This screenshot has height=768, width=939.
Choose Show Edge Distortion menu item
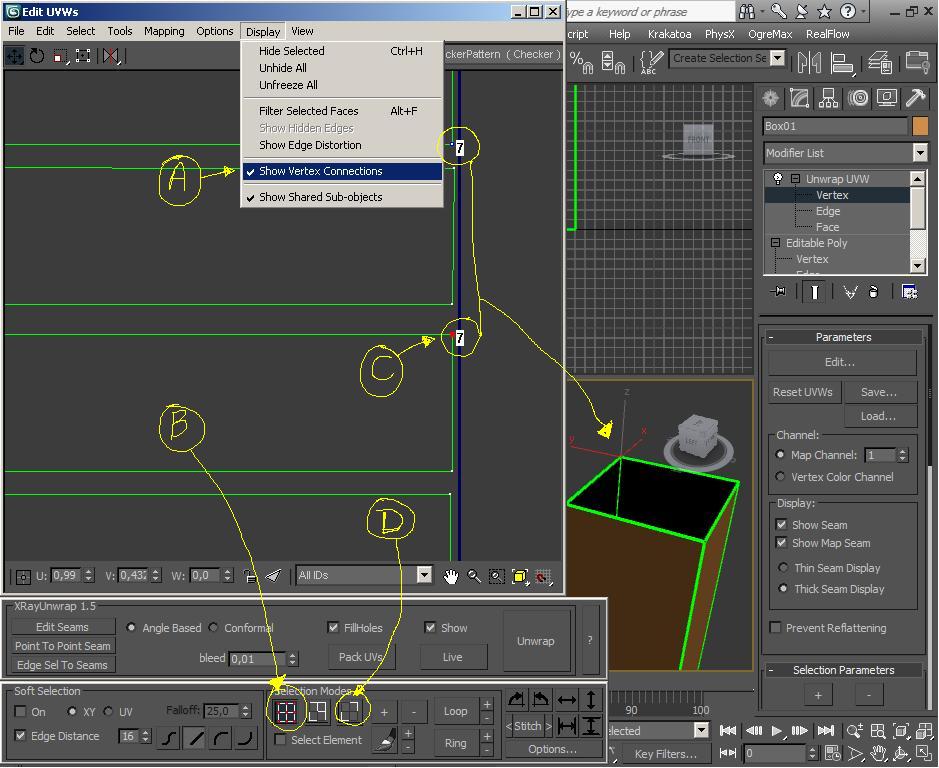[x=310, y=145]
